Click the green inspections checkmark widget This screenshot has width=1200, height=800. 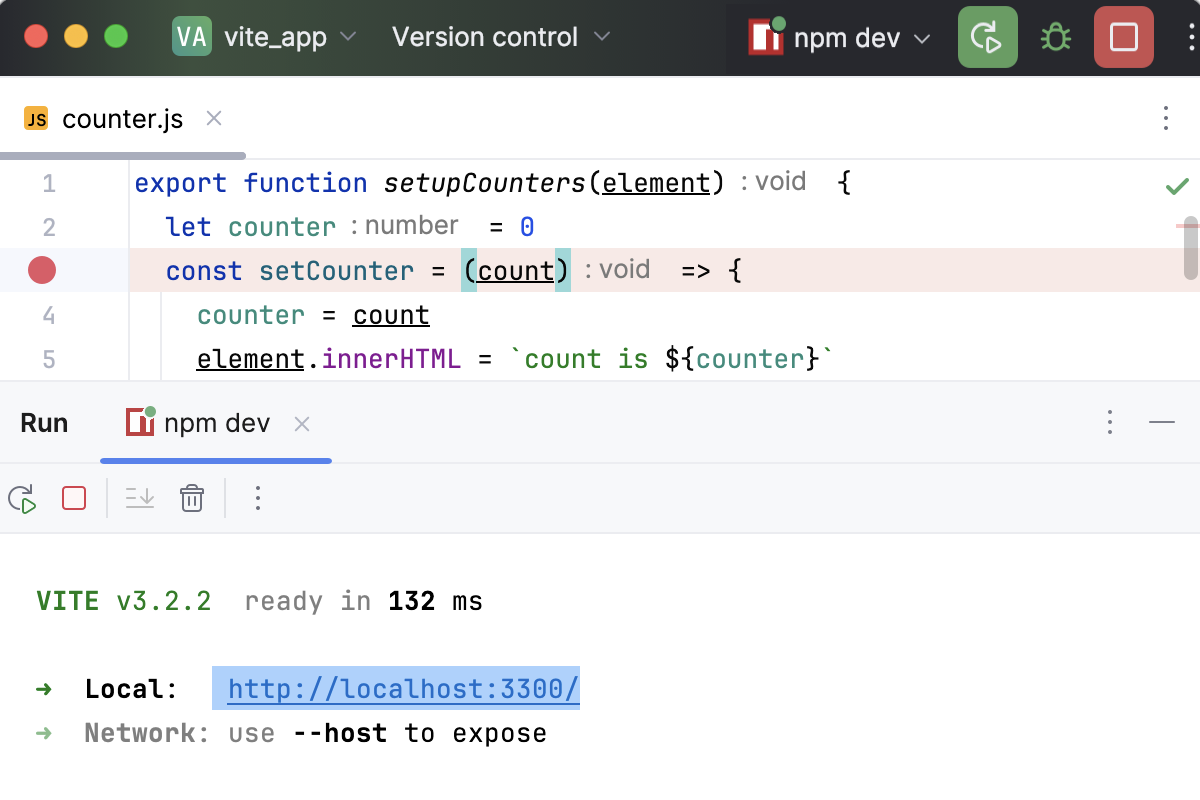click(1176, 184)
